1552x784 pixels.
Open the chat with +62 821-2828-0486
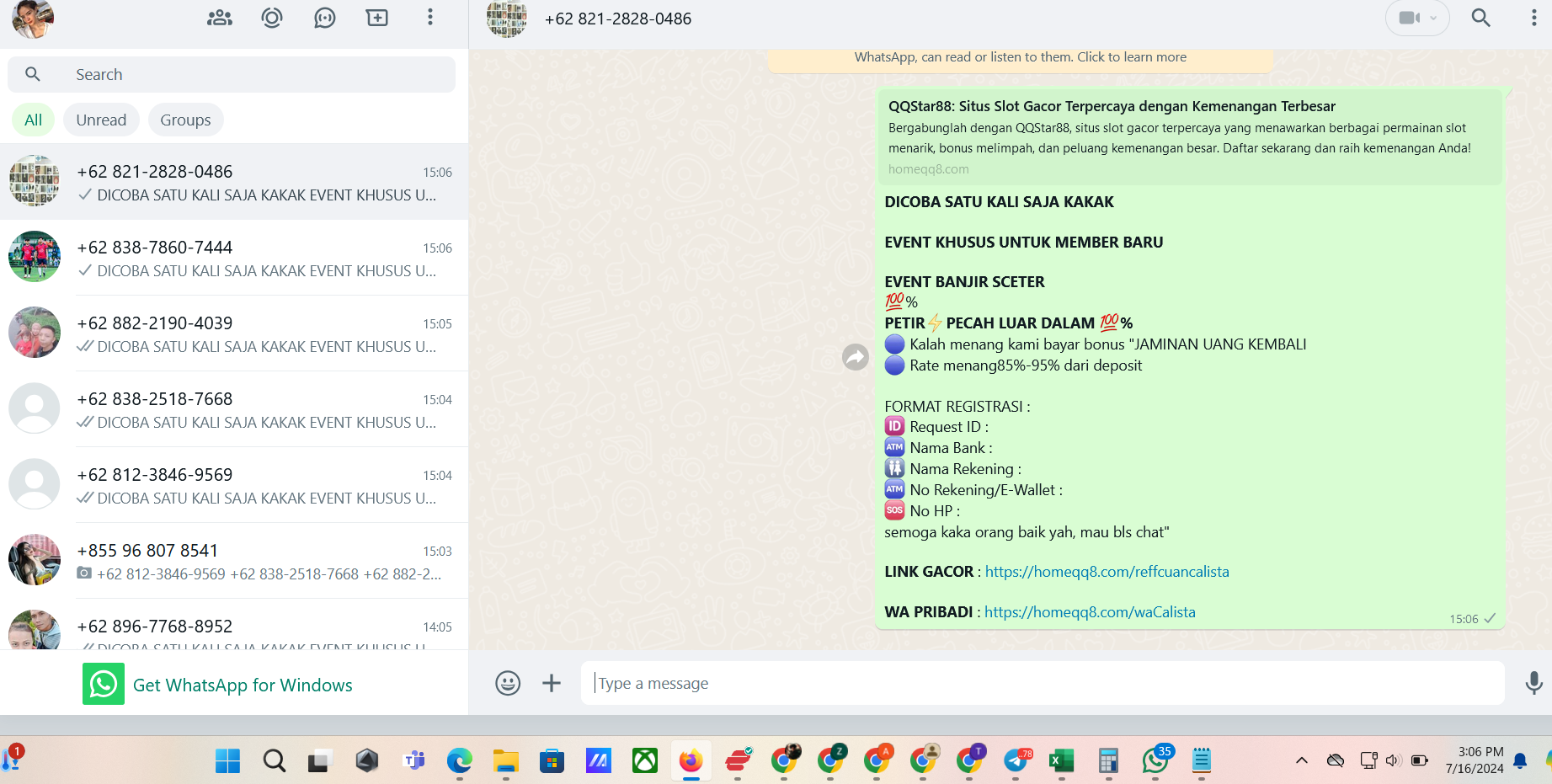234,182
